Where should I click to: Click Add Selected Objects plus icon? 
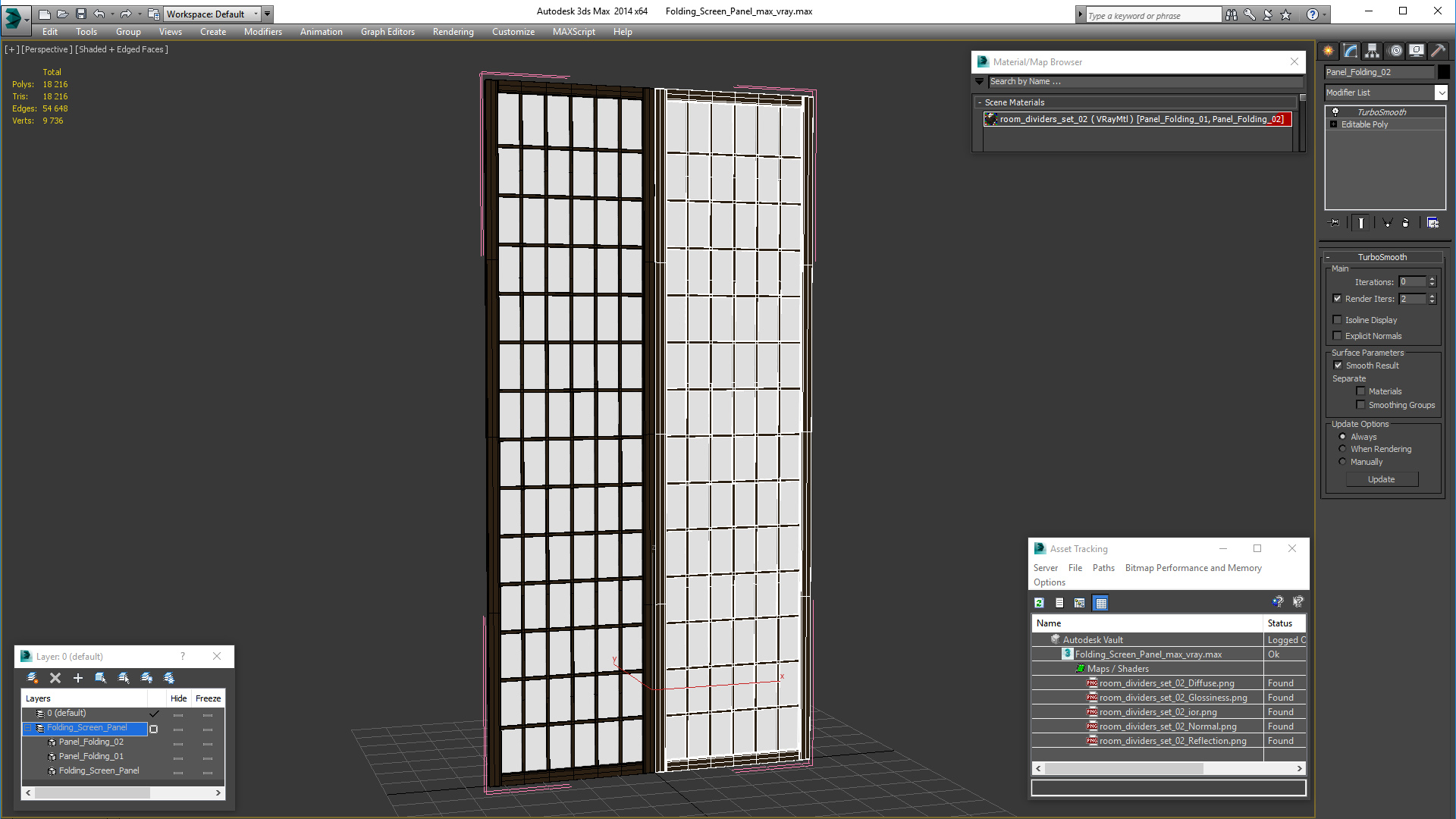coord(77,678)
